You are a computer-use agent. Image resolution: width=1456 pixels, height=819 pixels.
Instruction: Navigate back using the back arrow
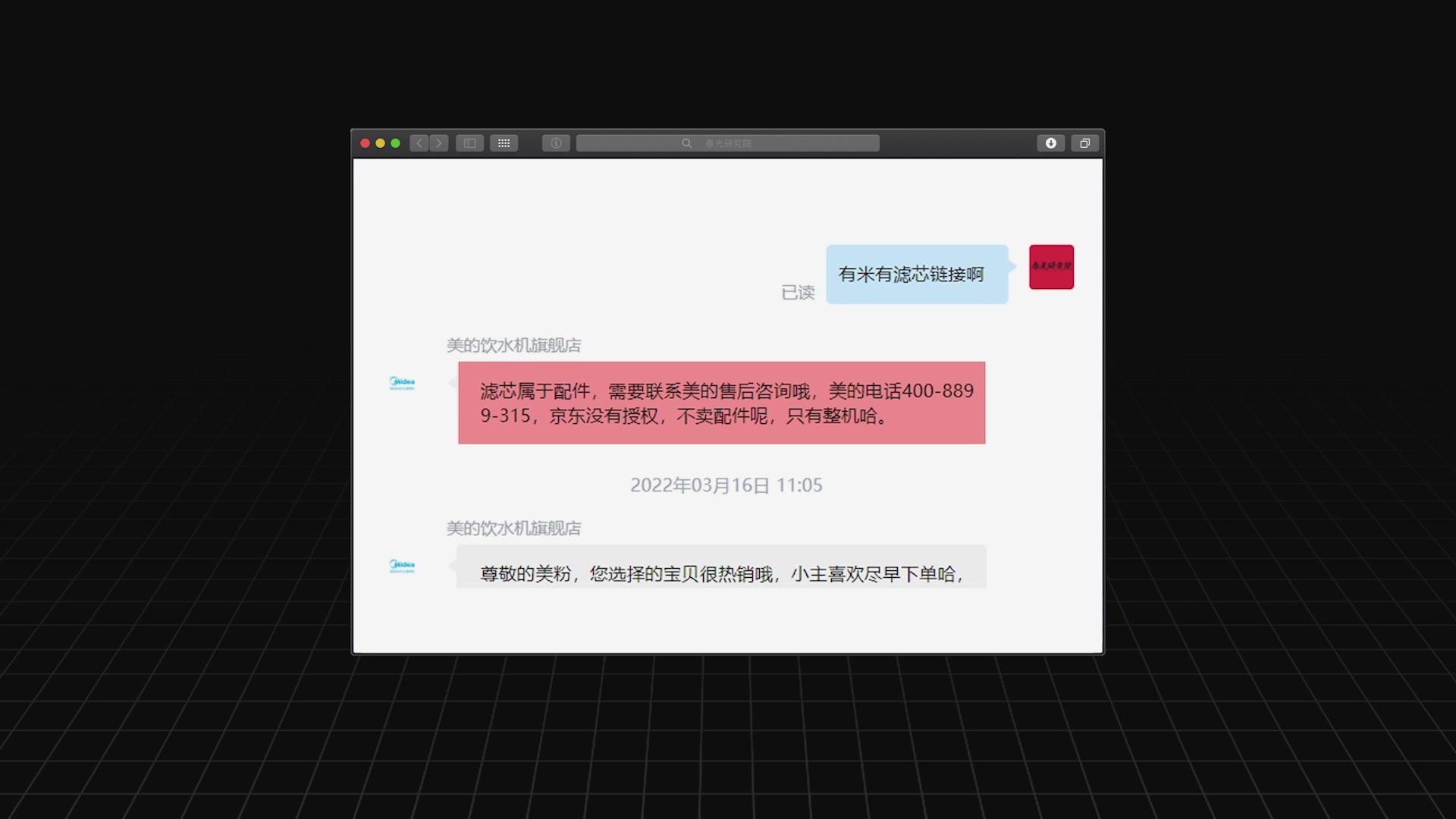click(x=419, y=143)
